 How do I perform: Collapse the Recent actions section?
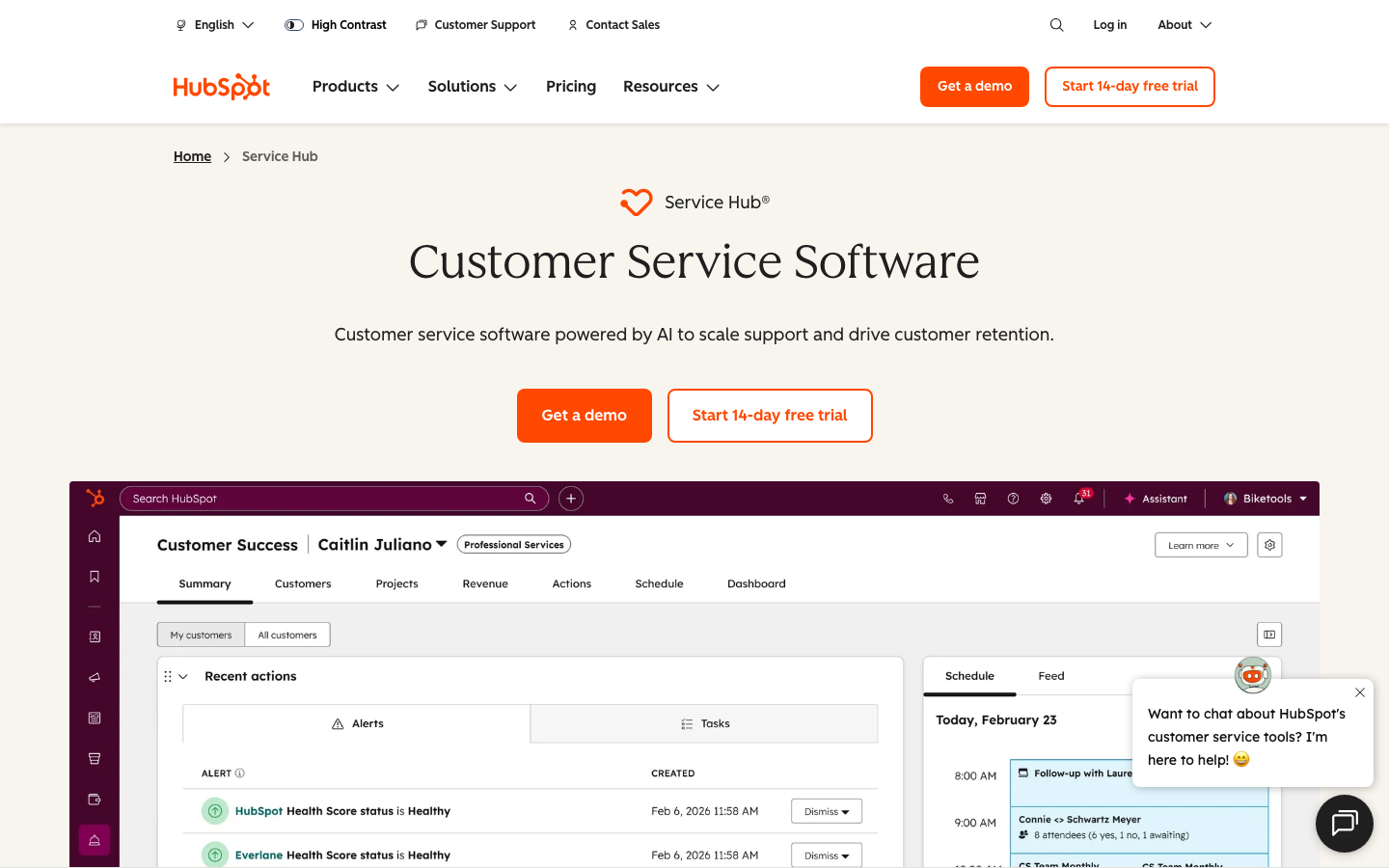pyautogui.click(x=183, y=677)
